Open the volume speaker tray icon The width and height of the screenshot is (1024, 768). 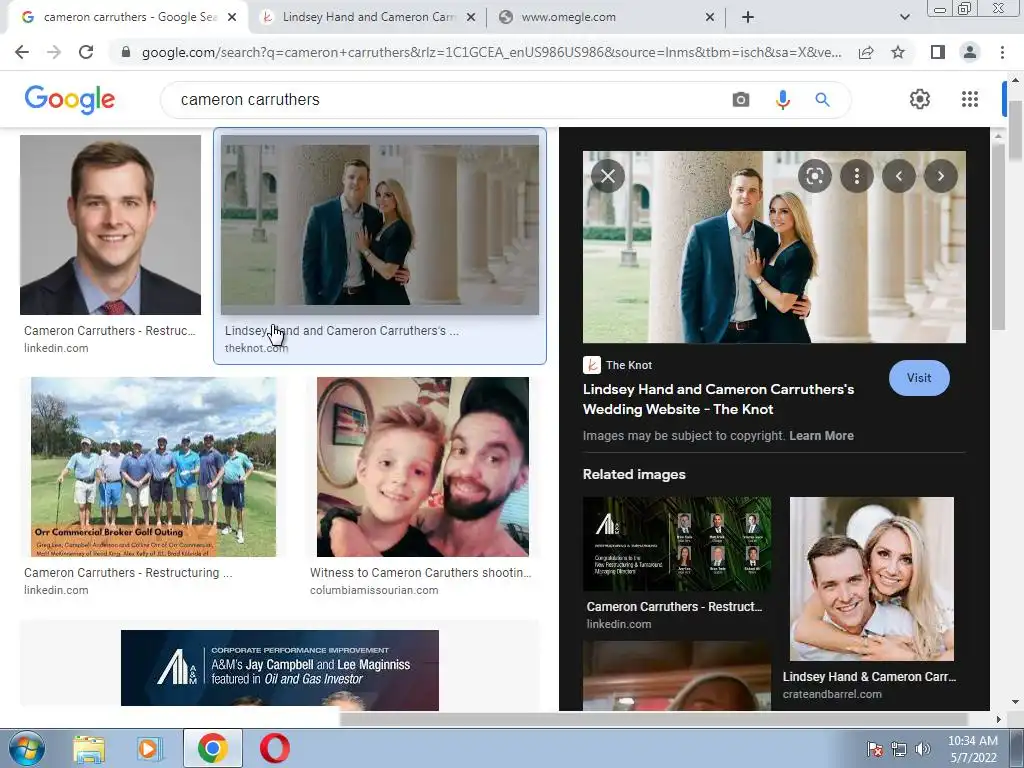click(x=922, y=749)
